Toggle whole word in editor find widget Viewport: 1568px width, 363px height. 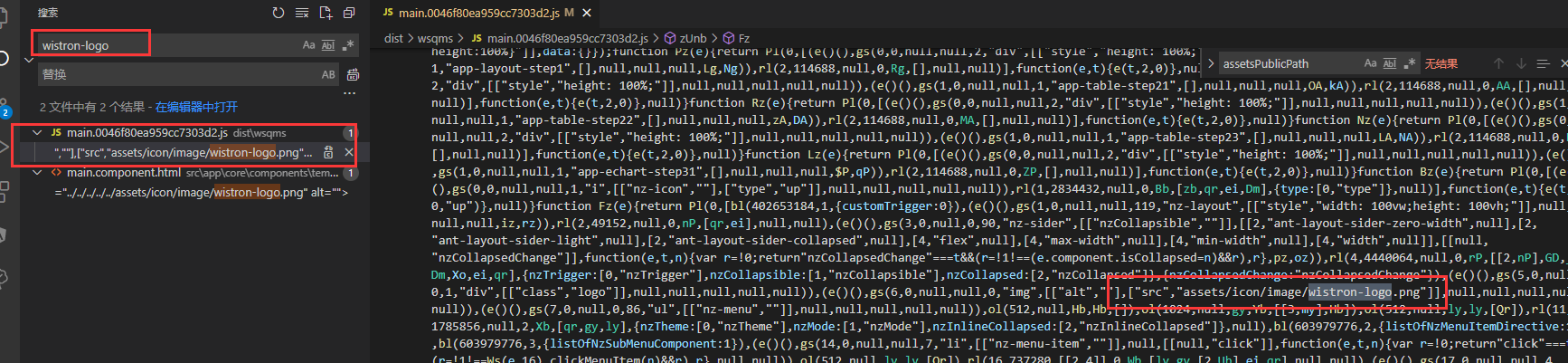pyautogui.click(x=1390, y=63)
